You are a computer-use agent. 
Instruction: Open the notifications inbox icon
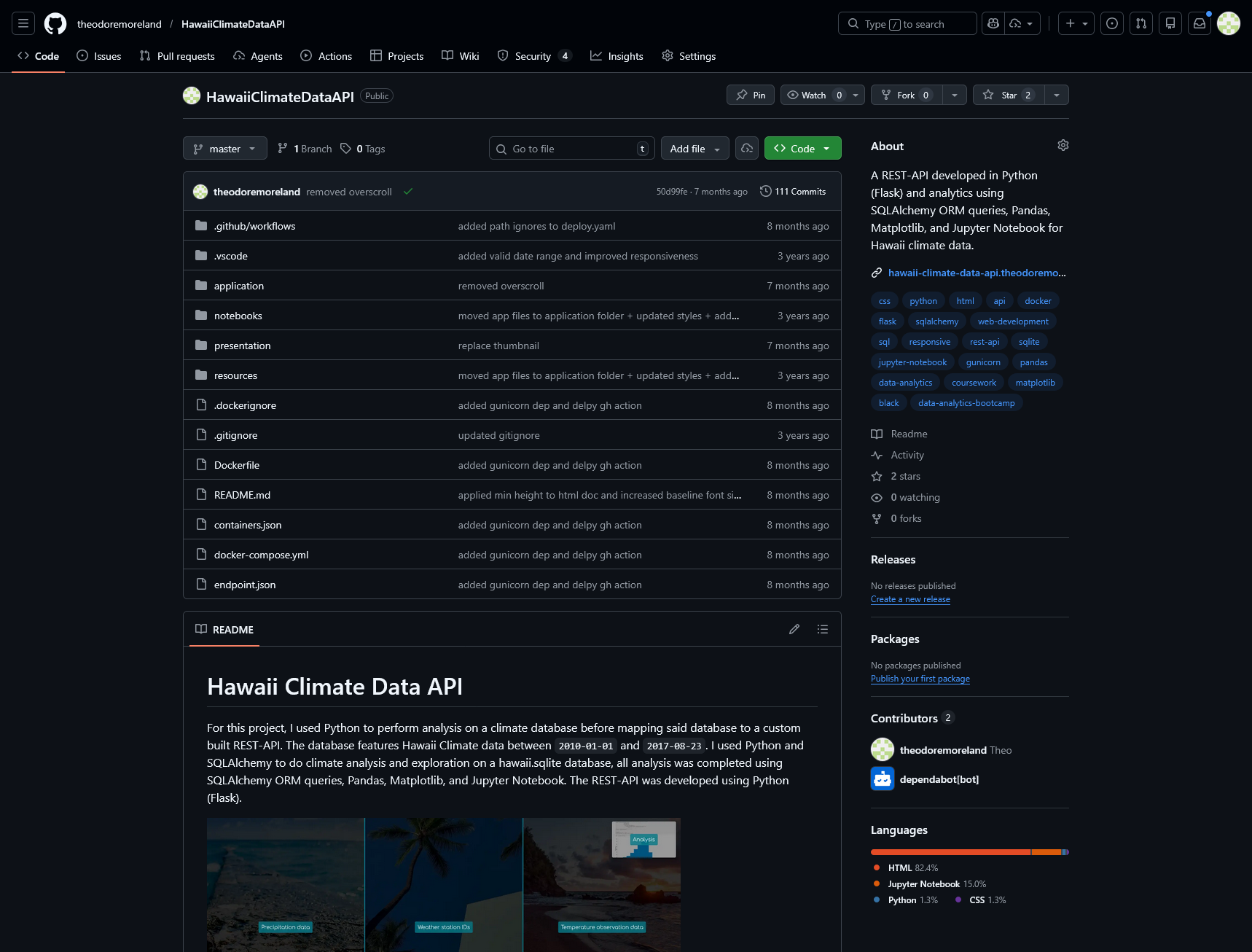pyautogui.click(x=1199, y=23)
